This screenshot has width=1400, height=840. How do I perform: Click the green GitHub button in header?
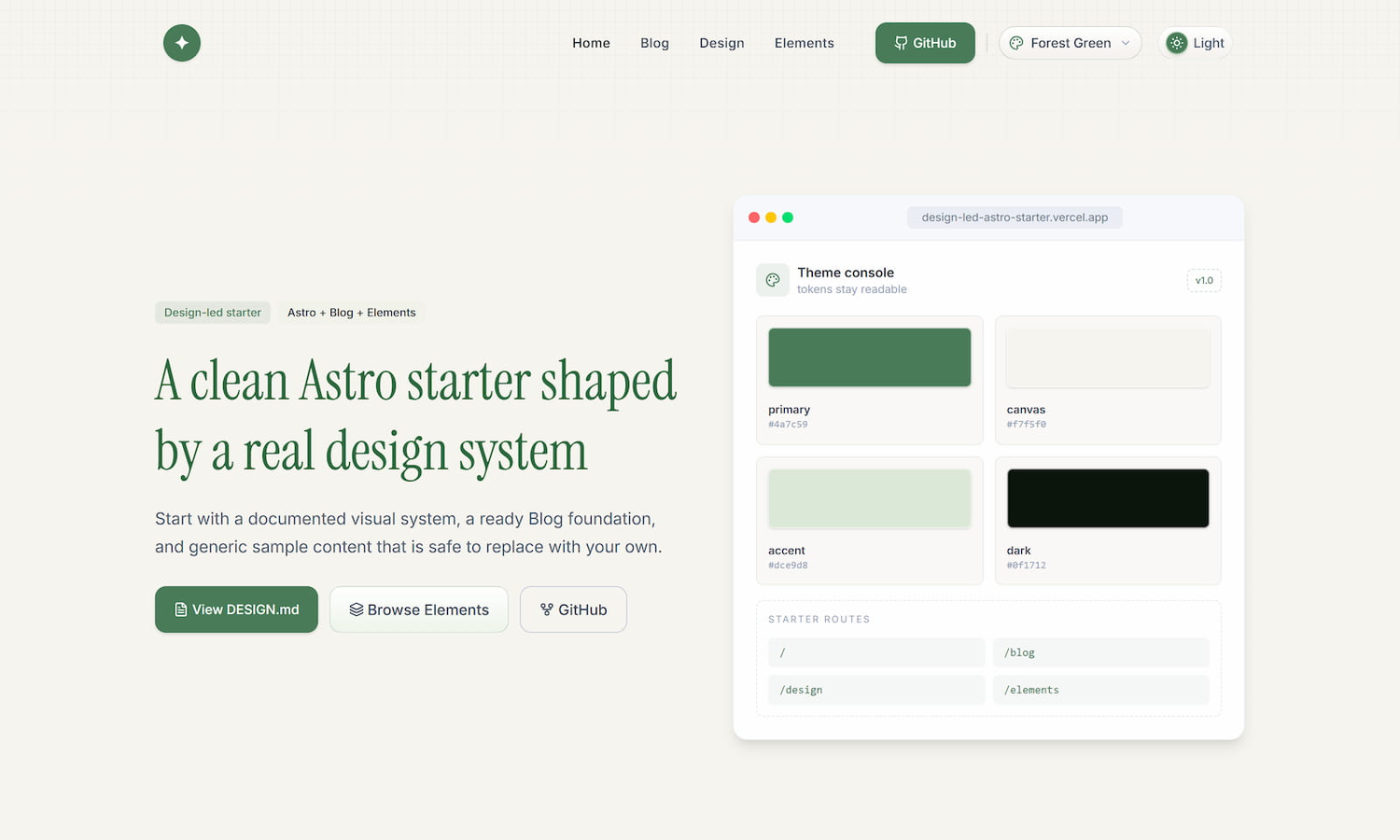pos(925,43)
